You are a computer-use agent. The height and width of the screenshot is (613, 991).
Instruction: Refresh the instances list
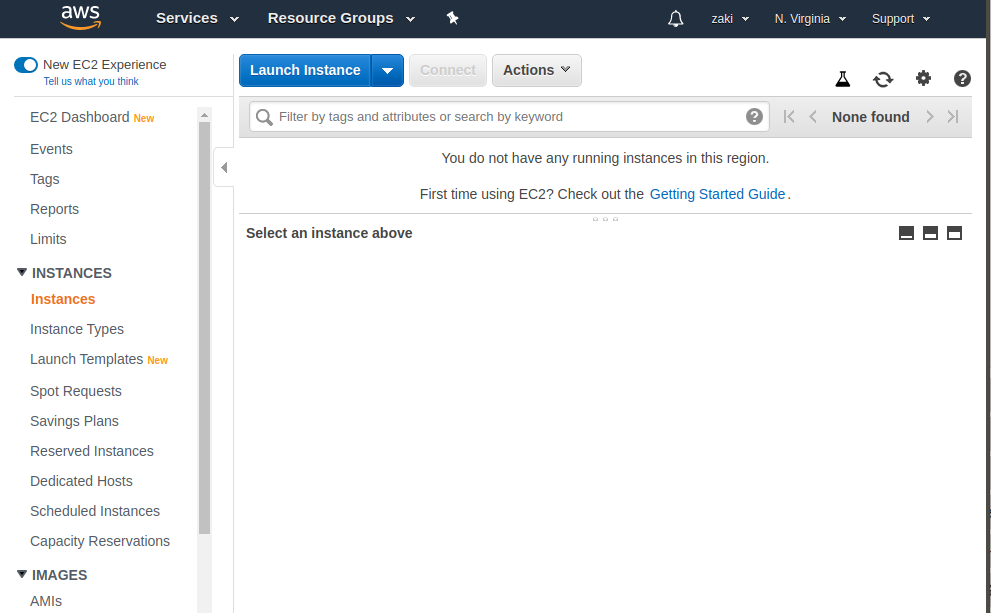click(883, 79)
